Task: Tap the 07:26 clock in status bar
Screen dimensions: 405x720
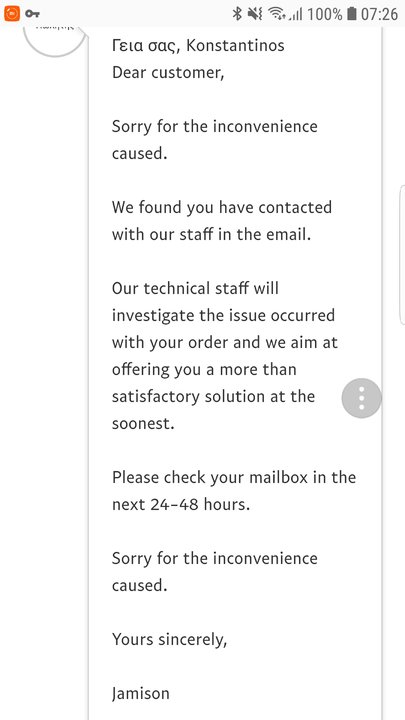Action: (x=379, y=14)
